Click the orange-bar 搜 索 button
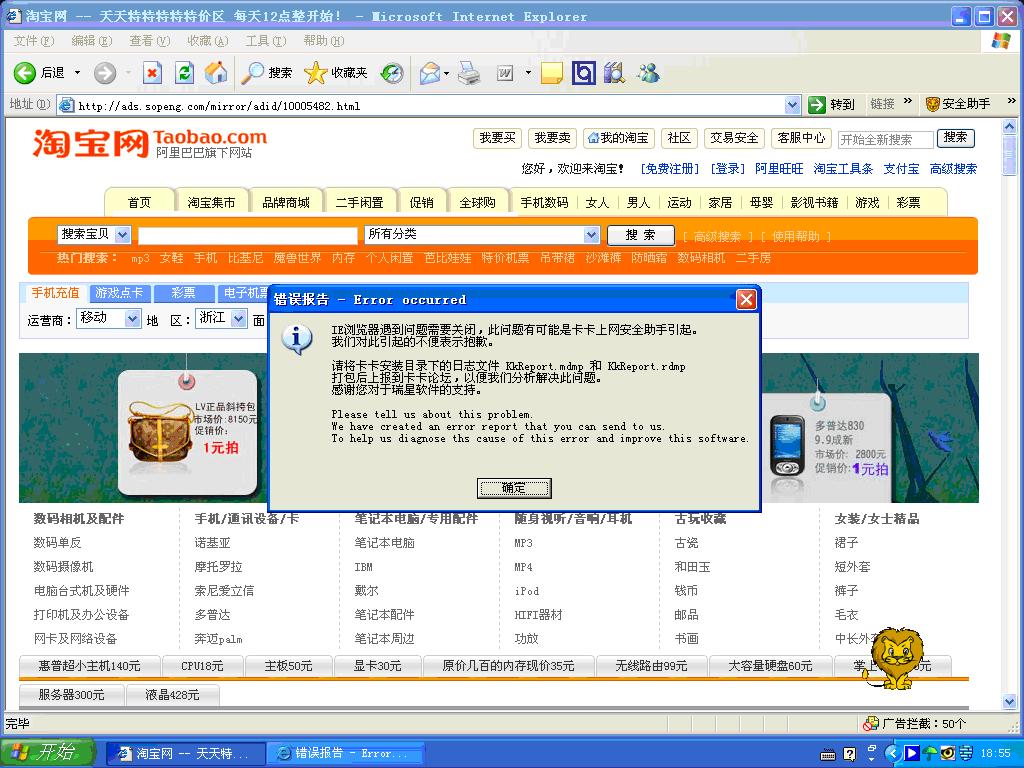1024x768 pixels. [640, 235]
